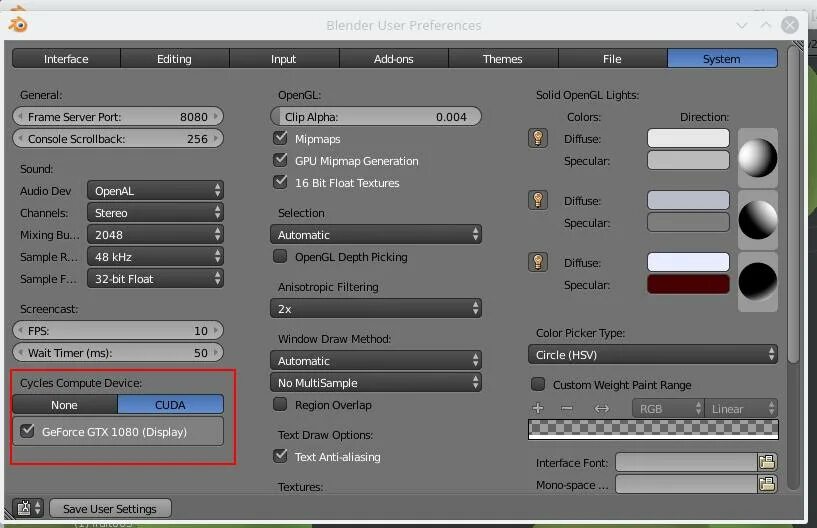Switch to the Themes tab
The height and width of the screenshot is (528, 817).
pos(503,59)
